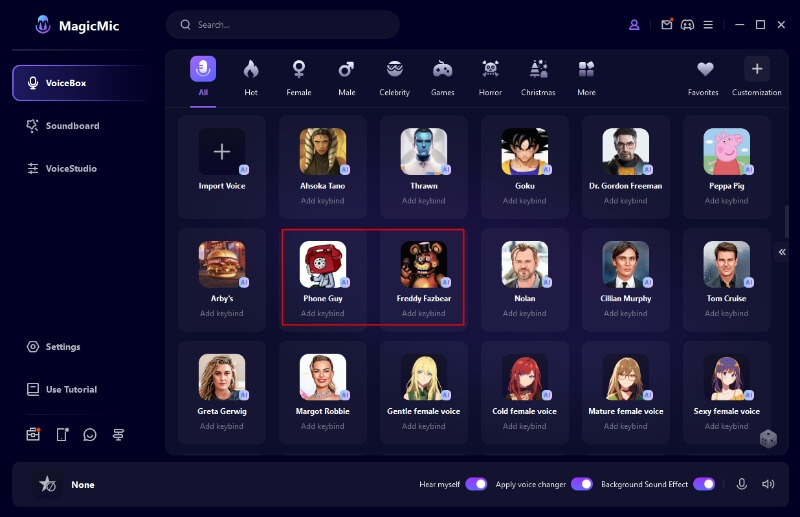Screen dimensions: 800x517
Task: Select the Cold female voice thumbnail
Action: tap(524, 377)
